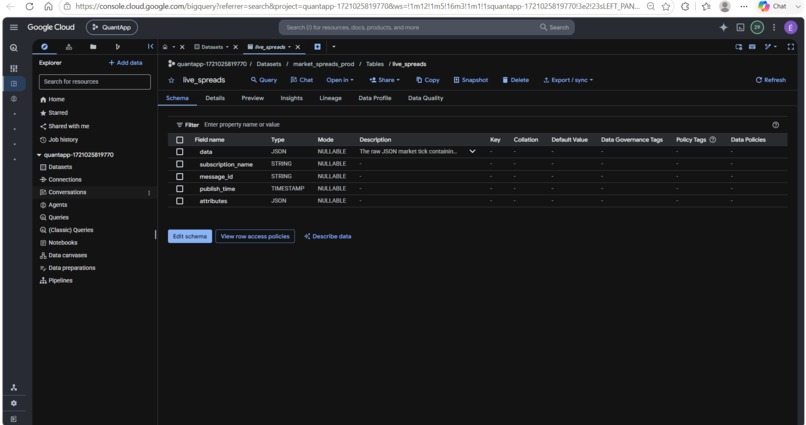Close the live_spreads tab
Image resolution: width=806 pixels, height=425 pixels.
298,47
